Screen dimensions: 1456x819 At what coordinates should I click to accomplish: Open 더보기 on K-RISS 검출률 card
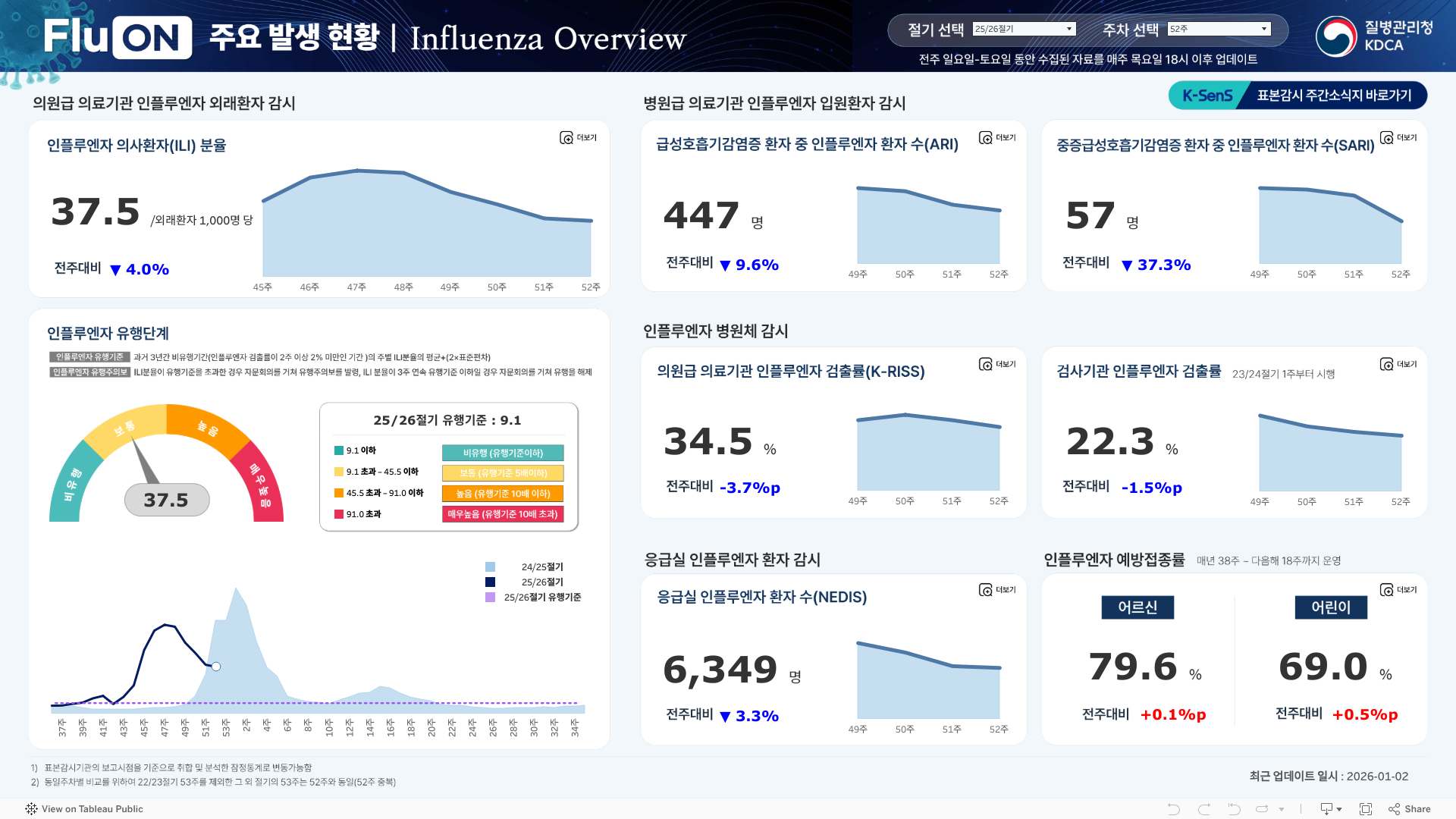[985, 364]
